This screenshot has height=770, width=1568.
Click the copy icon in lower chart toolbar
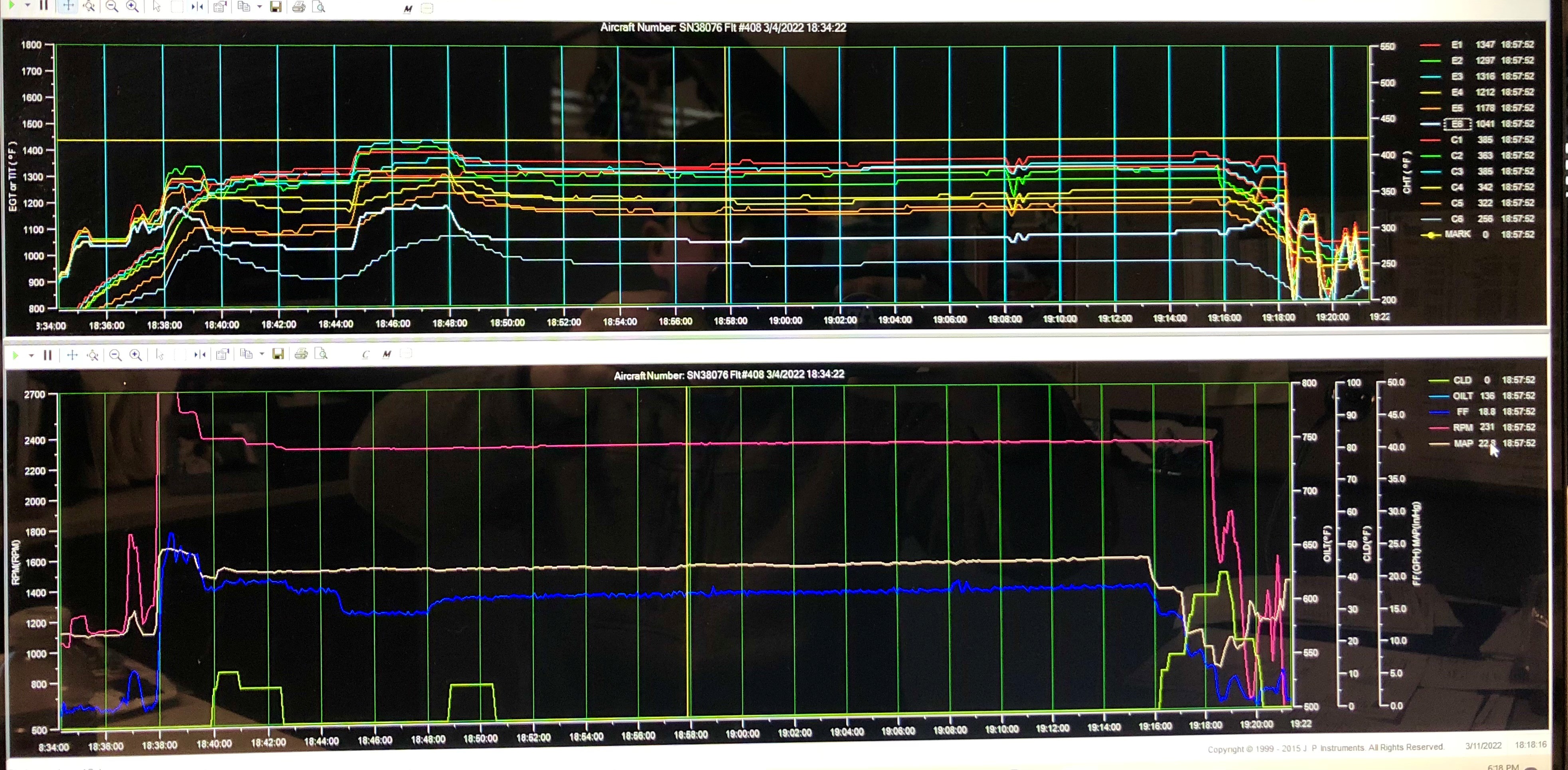tap(246, 354)
